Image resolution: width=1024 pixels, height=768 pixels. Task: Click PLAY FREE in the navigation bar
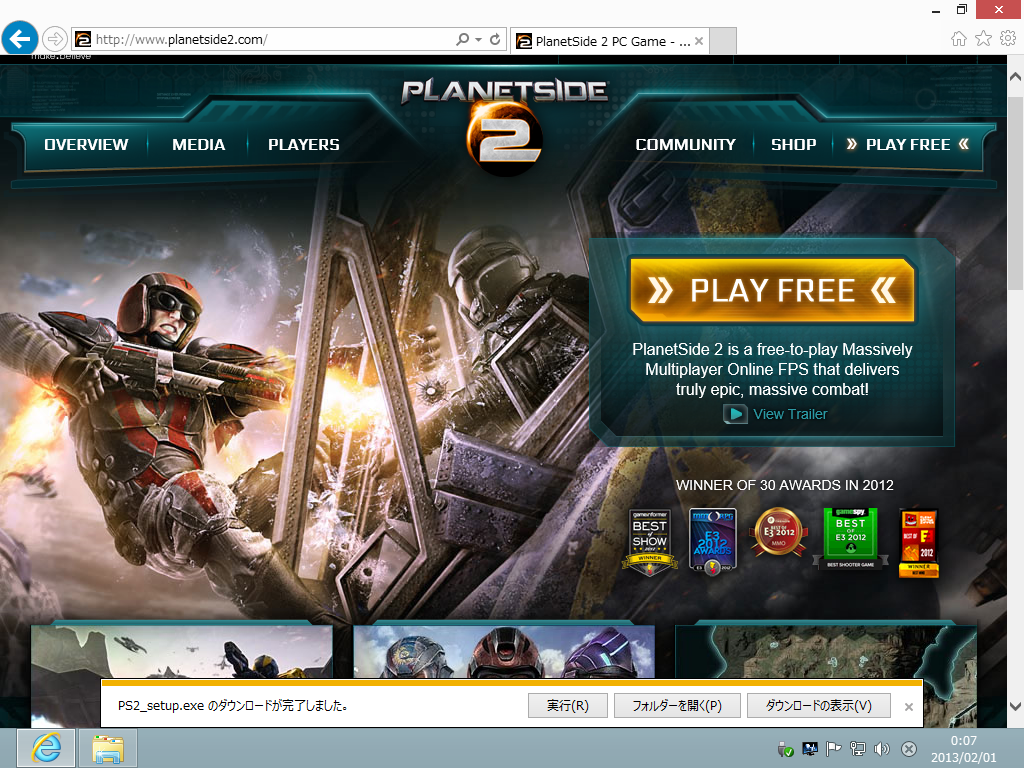coord(908,144)
